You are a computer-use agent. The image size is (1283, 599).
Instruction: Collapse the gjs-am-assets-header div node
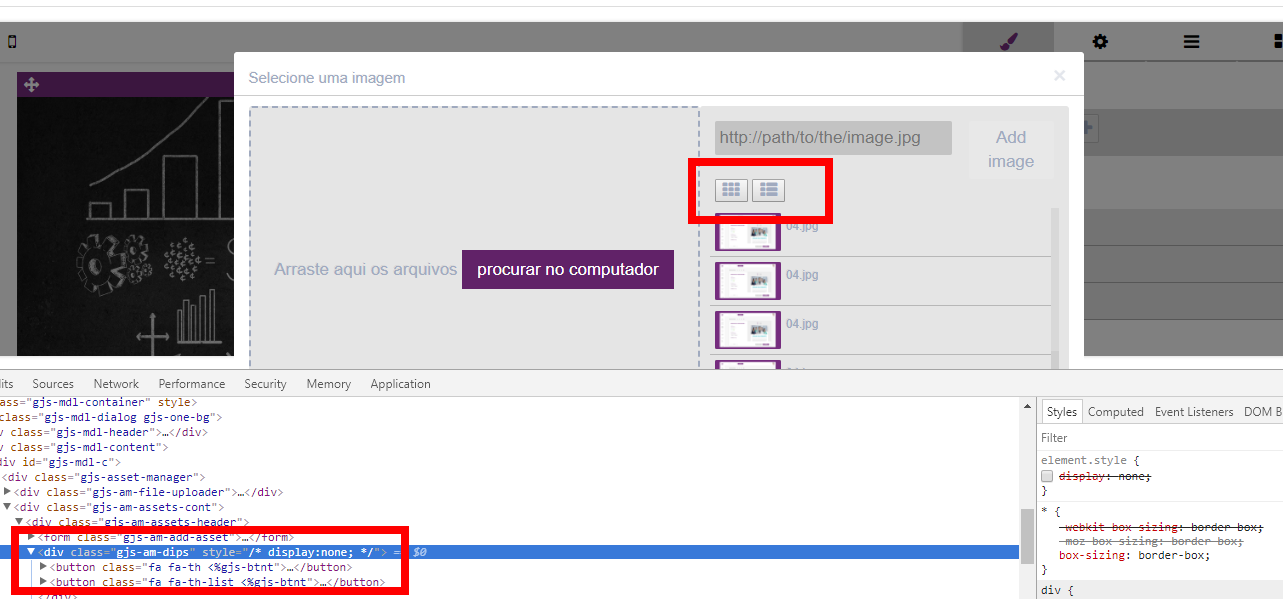coord(19,522)
